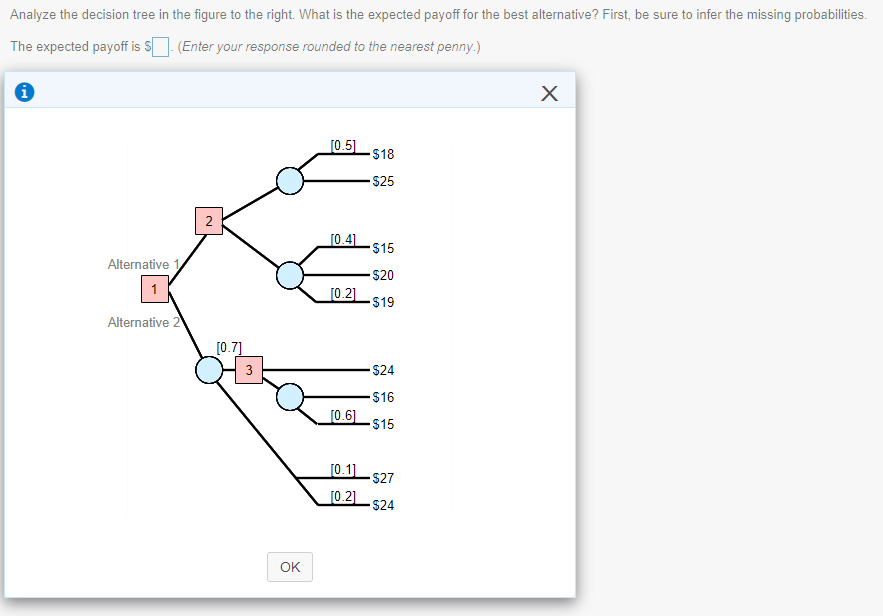Click the $25 payoff value
Viewport: 883px width, 616px height.
point(385,181)
